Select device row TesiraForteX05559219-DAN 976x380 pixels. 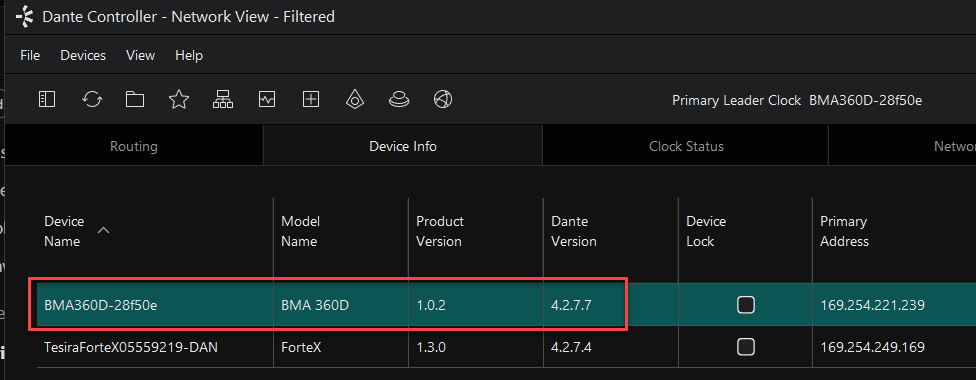506,346
